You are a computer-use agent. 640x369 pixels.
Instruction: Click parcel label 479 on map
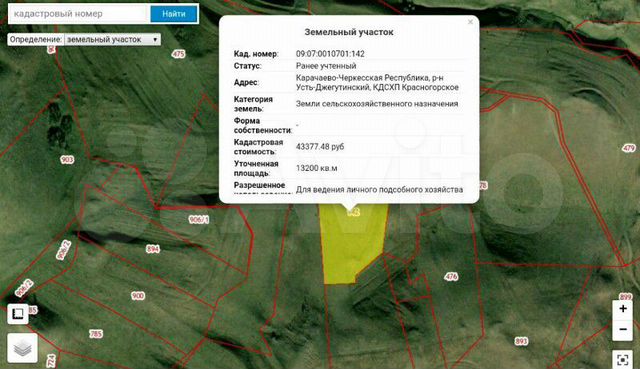pos(629,148)
